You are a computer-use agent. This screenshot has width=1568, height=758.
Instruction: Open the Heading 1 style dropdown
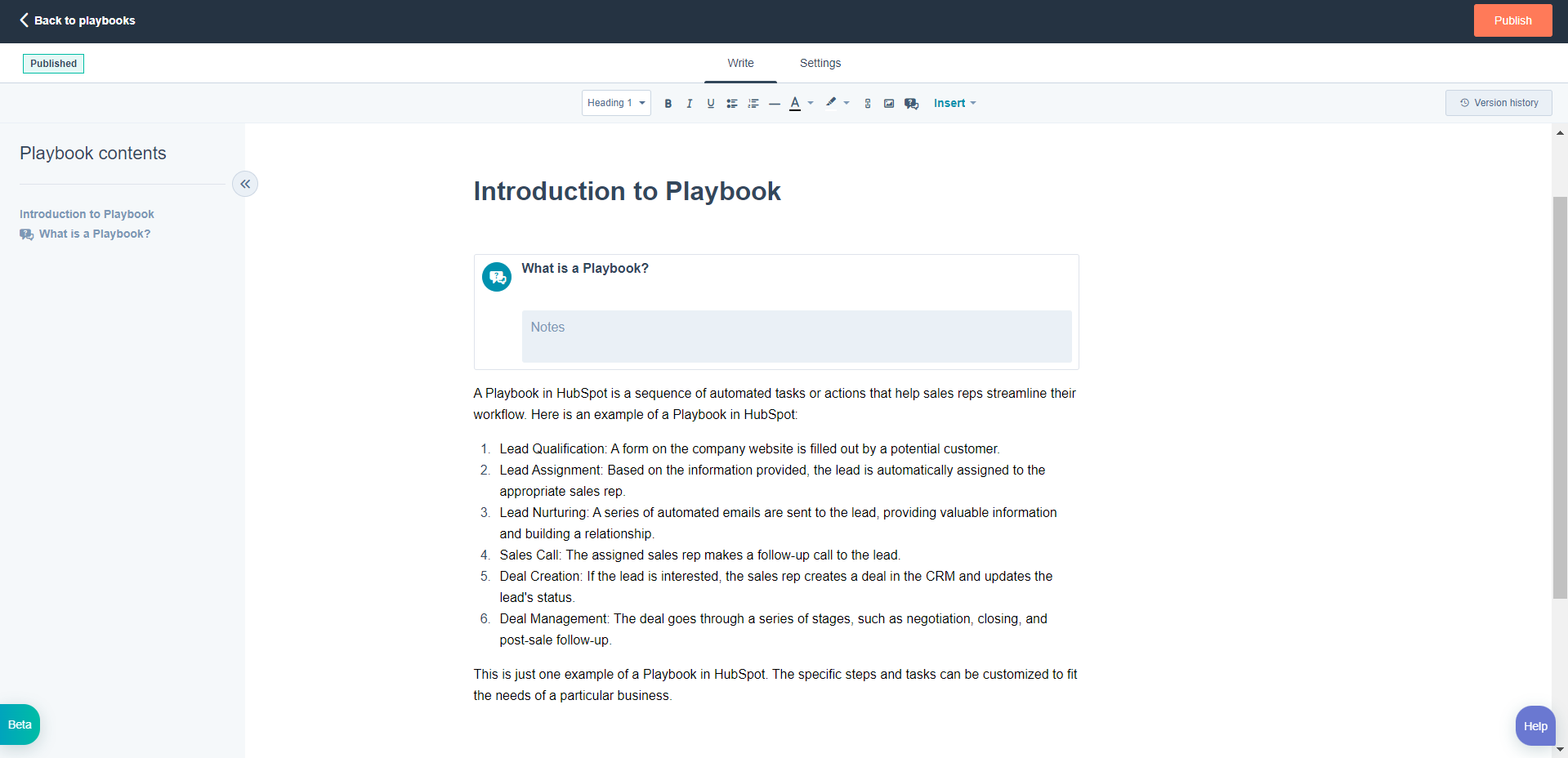tap(615, 103)
